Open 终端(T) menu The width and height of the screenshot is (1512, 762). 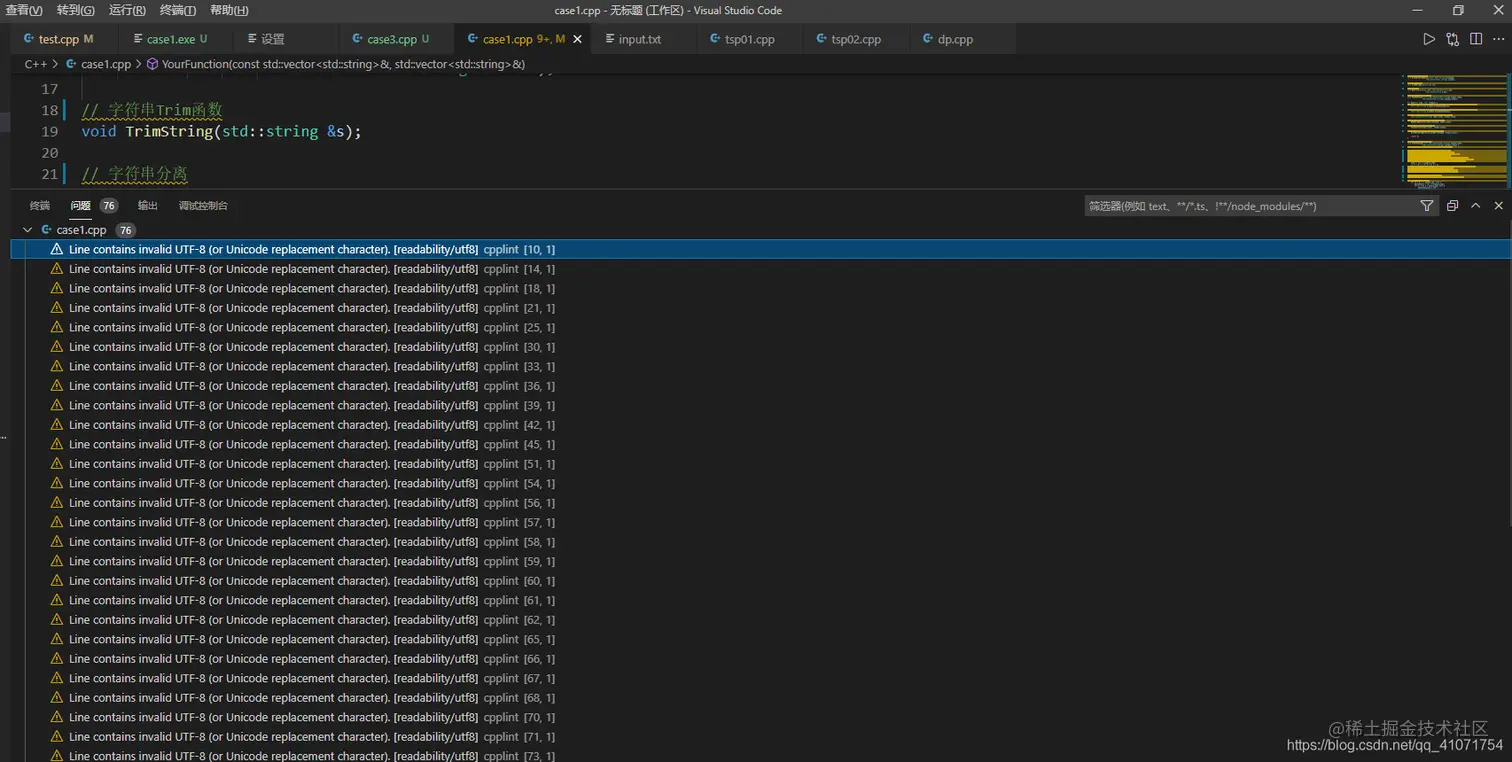point(178,10)
